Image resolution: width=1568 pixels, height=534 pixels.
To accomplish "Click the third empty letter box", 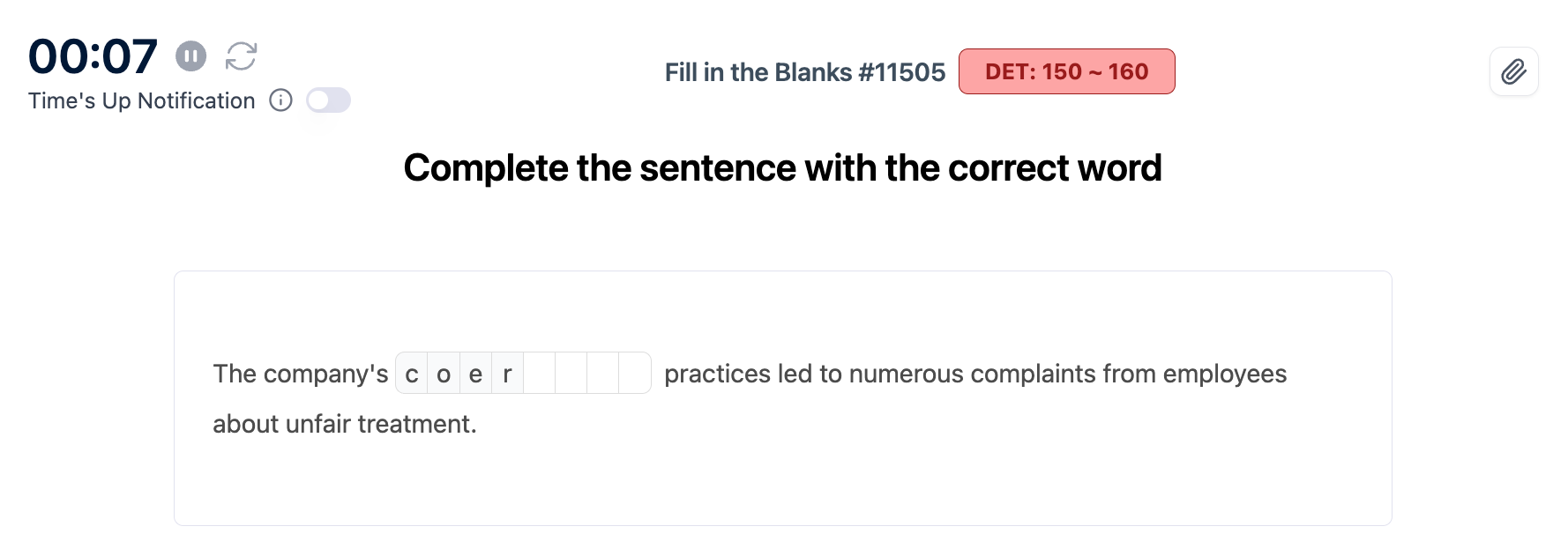I will click(602, 374).
